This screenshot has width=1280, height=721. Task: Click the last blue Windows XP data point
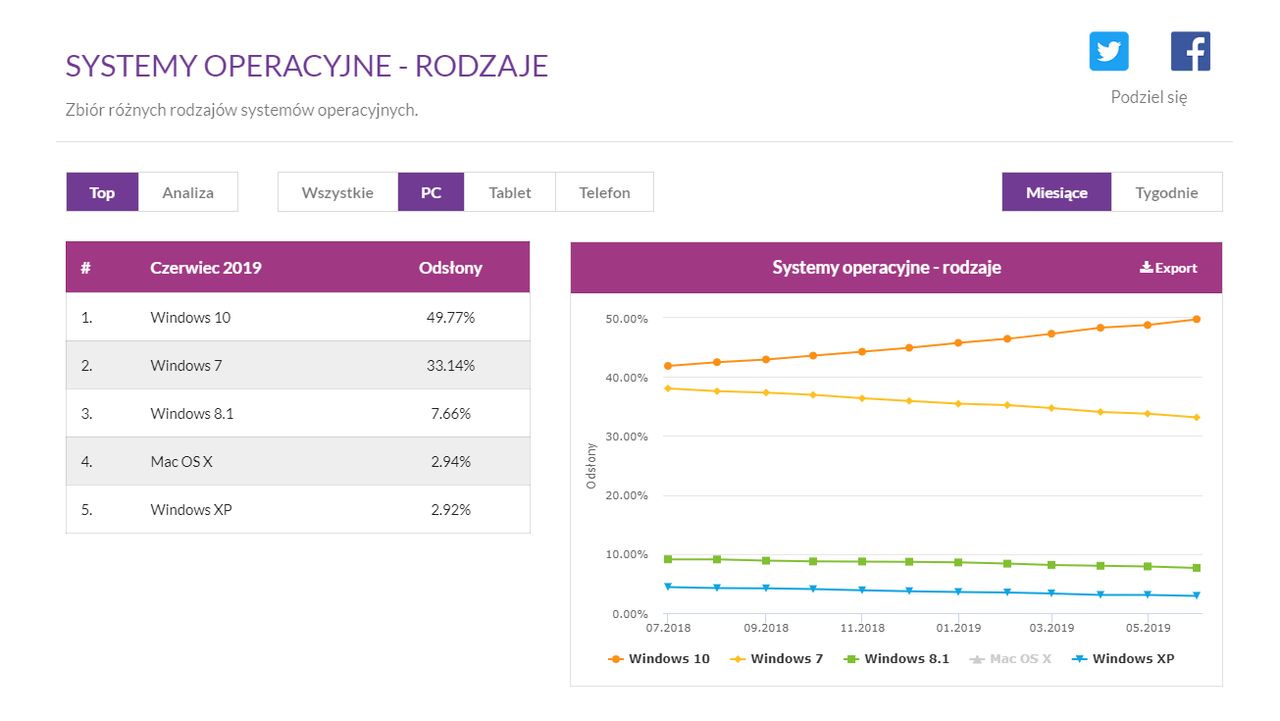pos(1196,596)
